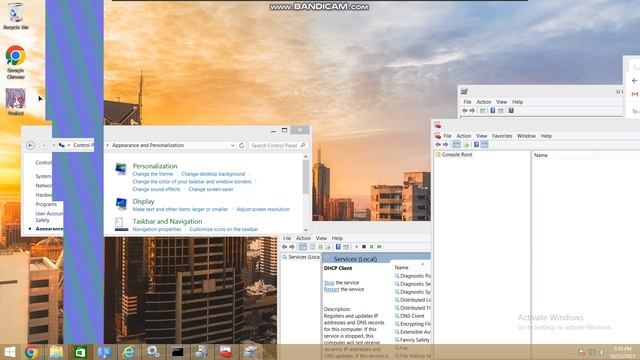Open the Recycle Bin on desktop
The image size is (640, 360).
(16, 16)
